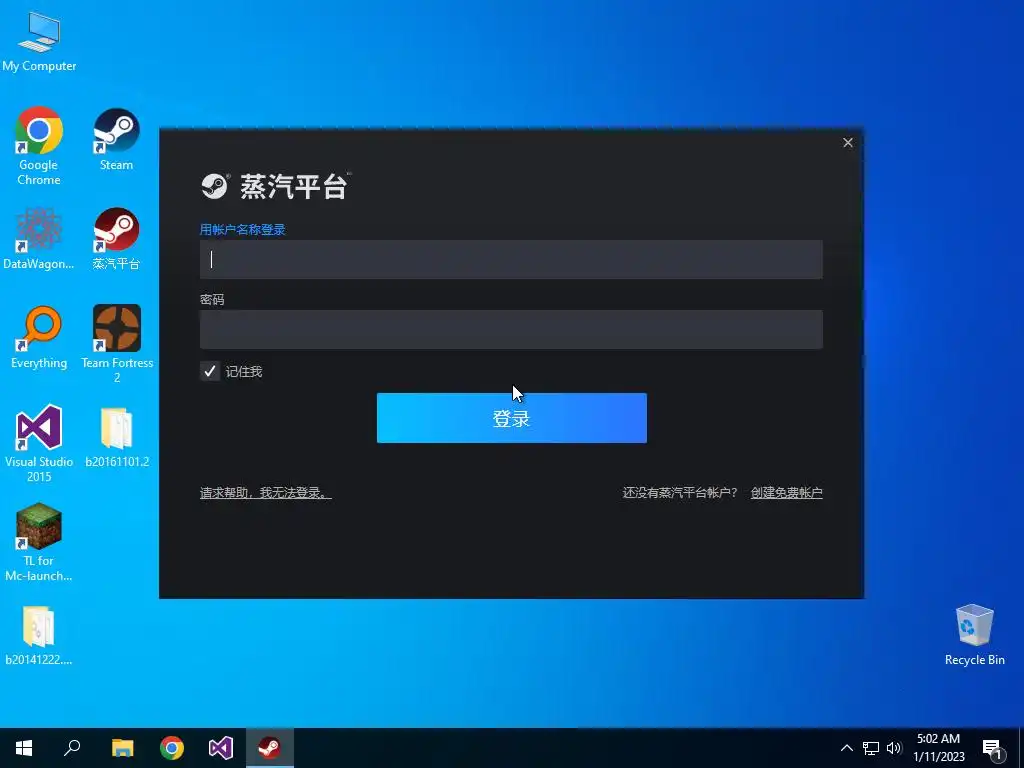
Task: Launch TL for Mc-launcher desktop shortcut
Action: coord(39,542)
